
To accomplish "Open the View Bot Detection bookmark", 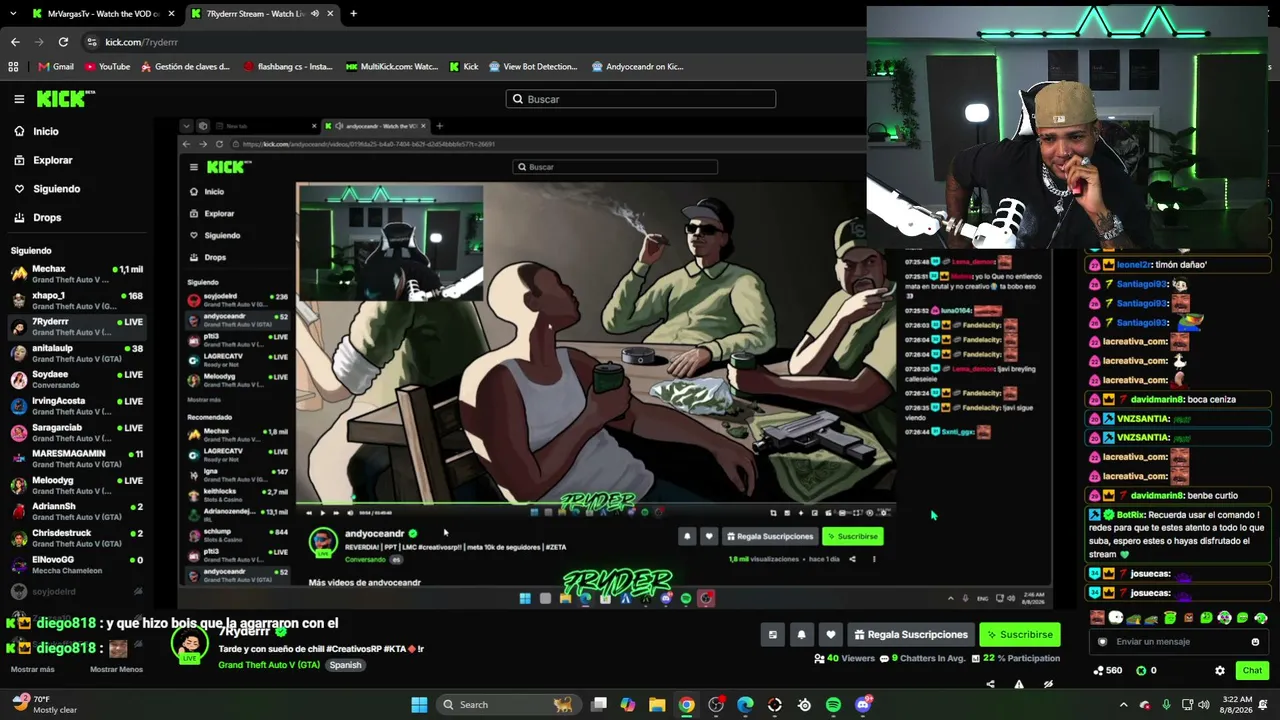I will tap(533, 67).
